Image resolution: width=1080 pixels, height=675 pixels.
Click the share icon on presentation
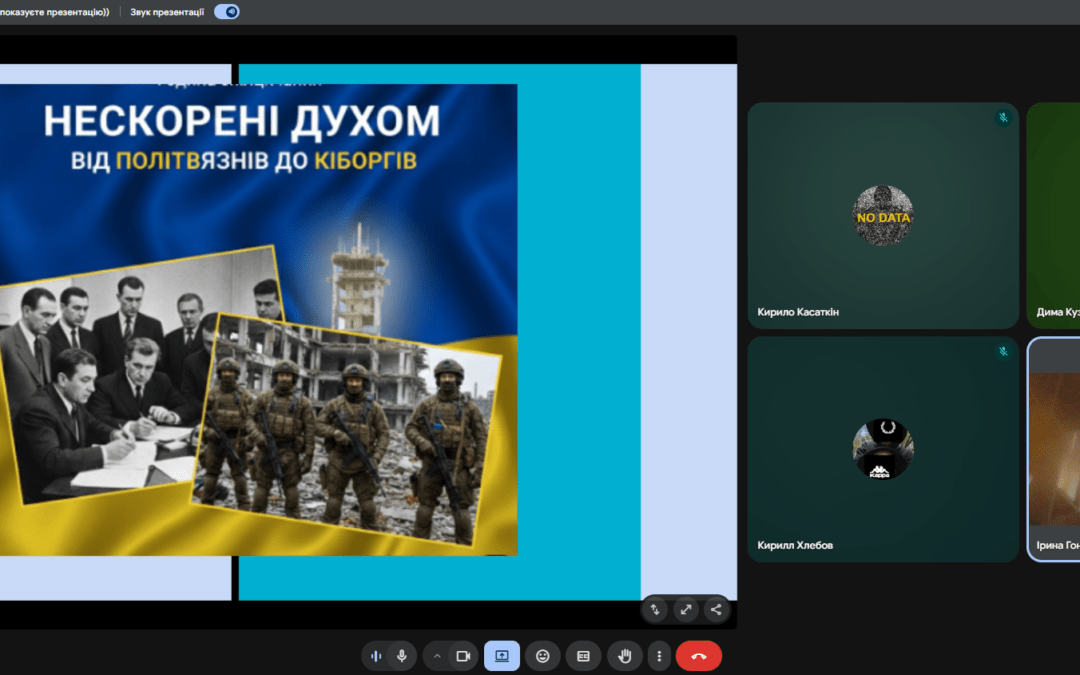(x=716, y=610)
